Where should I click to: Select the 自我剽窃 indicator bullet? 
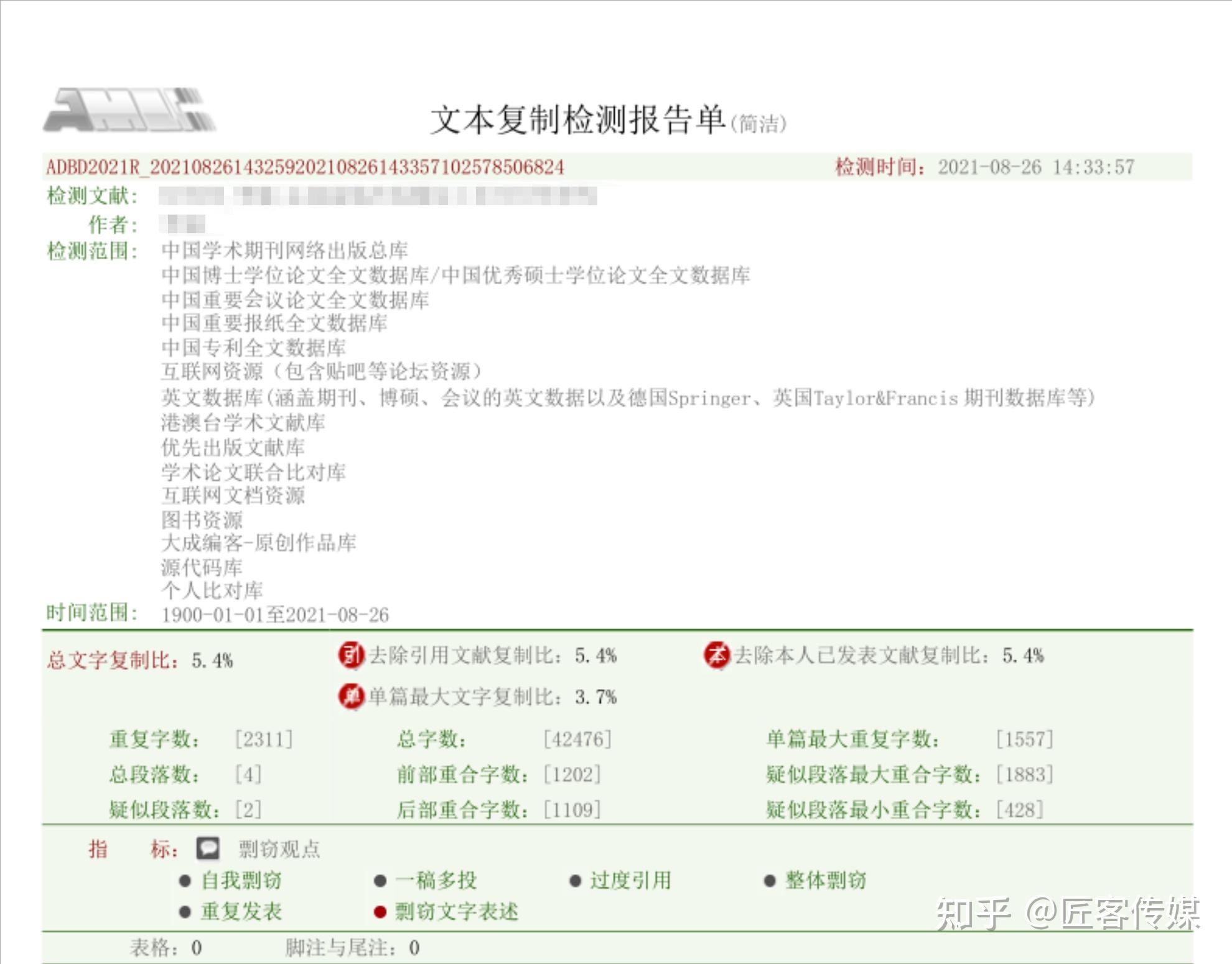[x=185, y=881]
